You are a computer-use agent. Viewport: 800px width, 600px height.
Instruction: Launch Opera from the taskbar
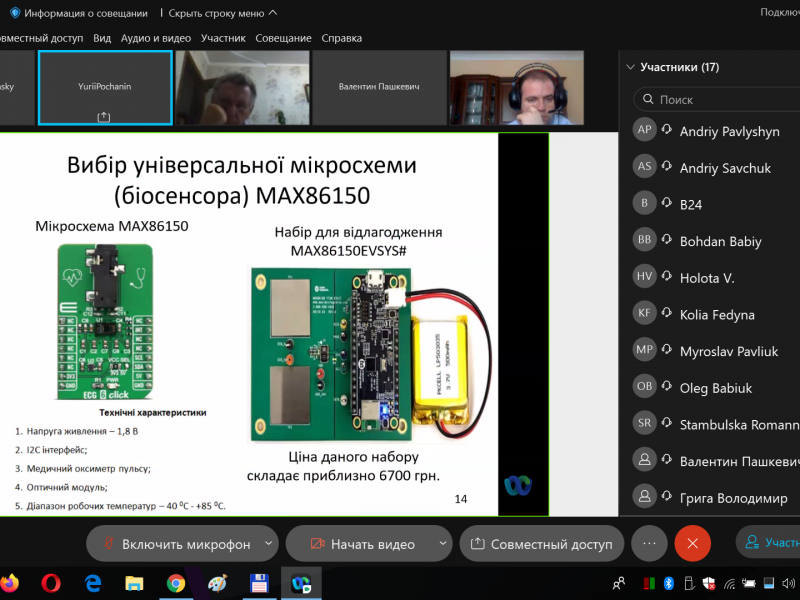(x=51, y=583)
